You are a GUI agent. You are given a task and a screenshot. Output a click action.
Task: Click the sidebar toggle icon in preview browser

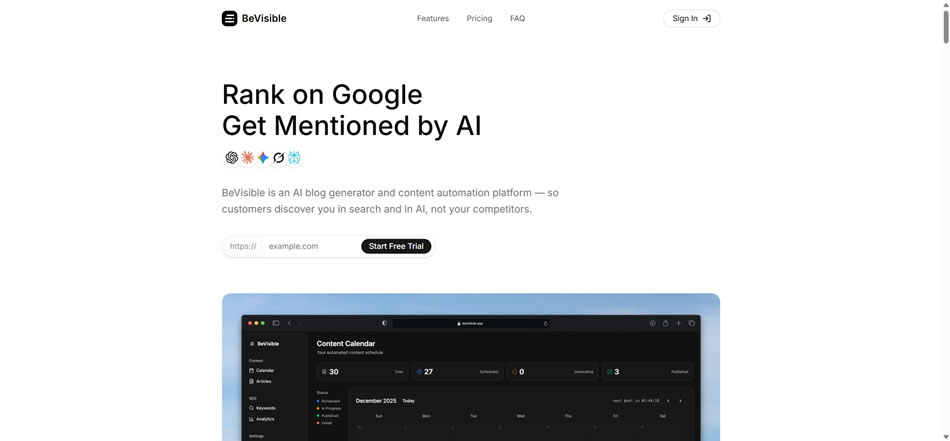pyautogui.click(x=276, y=323)
